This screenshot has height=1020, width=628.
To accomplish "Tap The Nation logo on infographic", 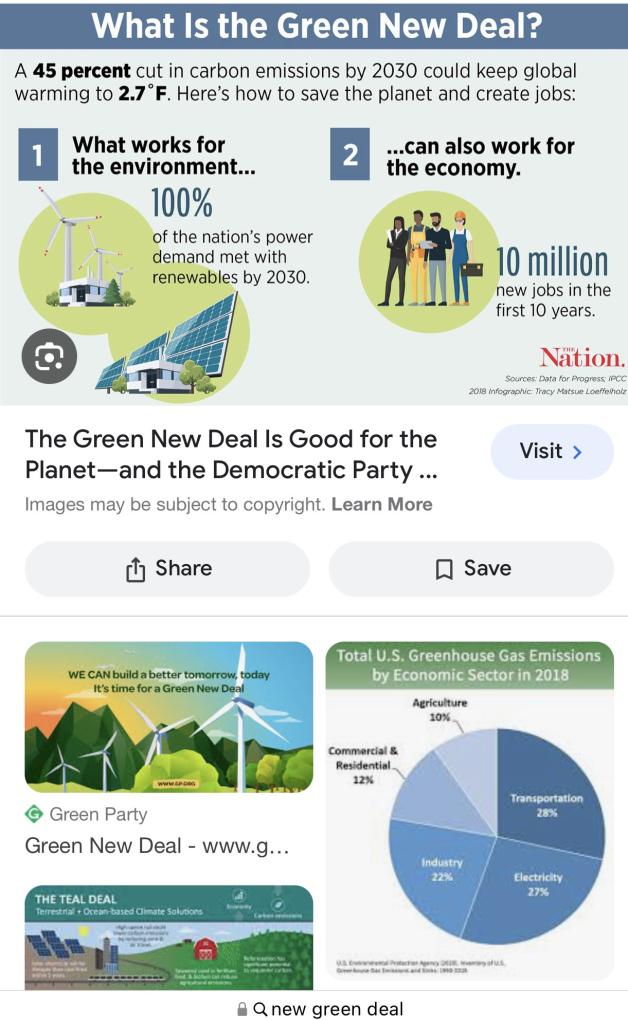I will click(x=582, y=357).
